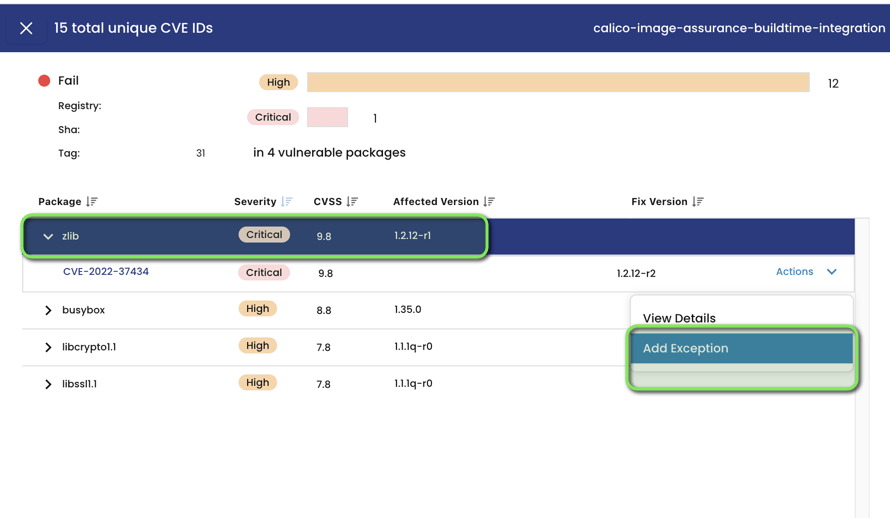Collapse the zlib package row
This screenshot has width=890, height=518.
[x=48, y=237]
